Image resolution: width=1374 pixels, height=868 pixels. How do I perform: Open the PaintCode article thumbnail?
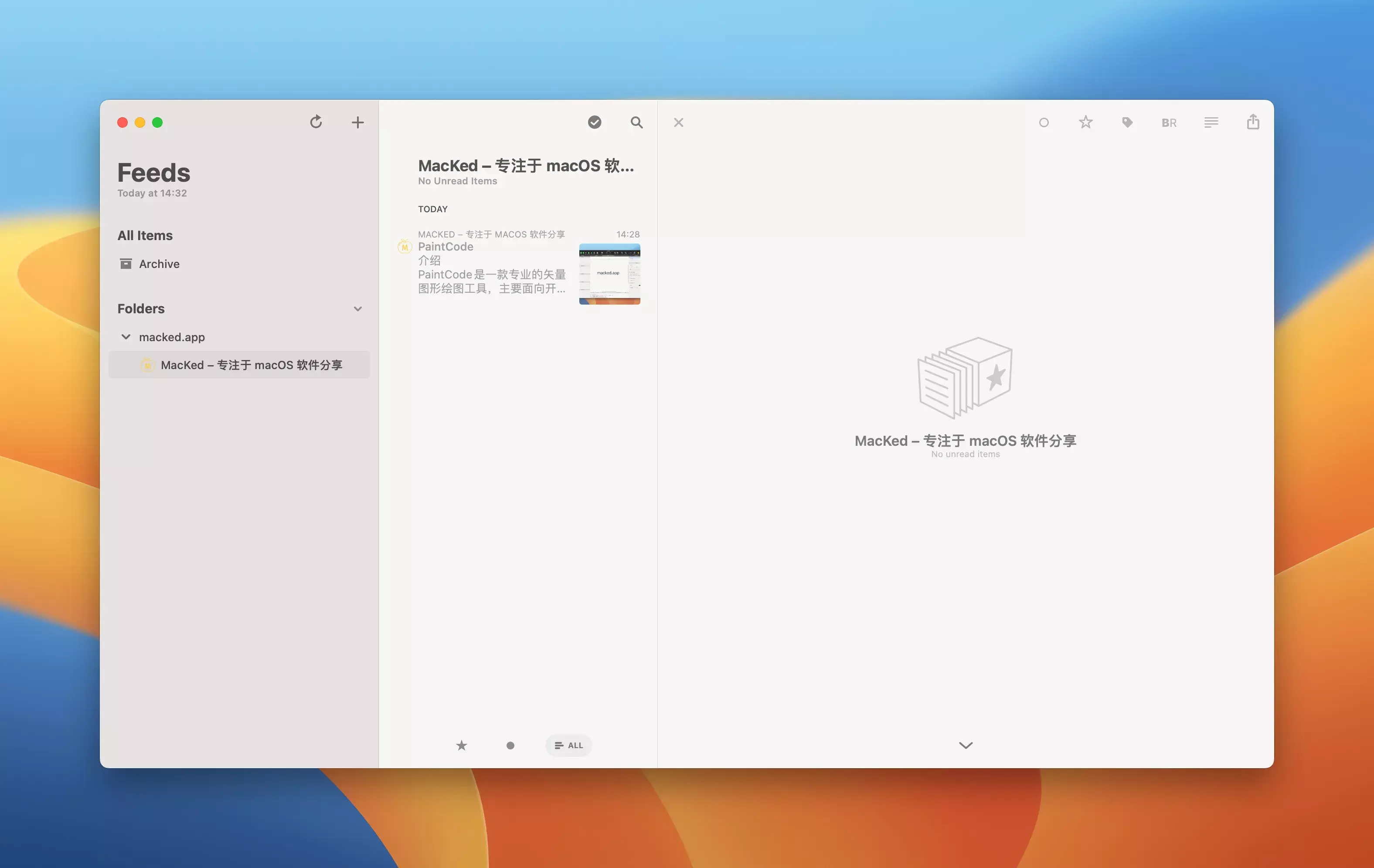pos(609,274)
